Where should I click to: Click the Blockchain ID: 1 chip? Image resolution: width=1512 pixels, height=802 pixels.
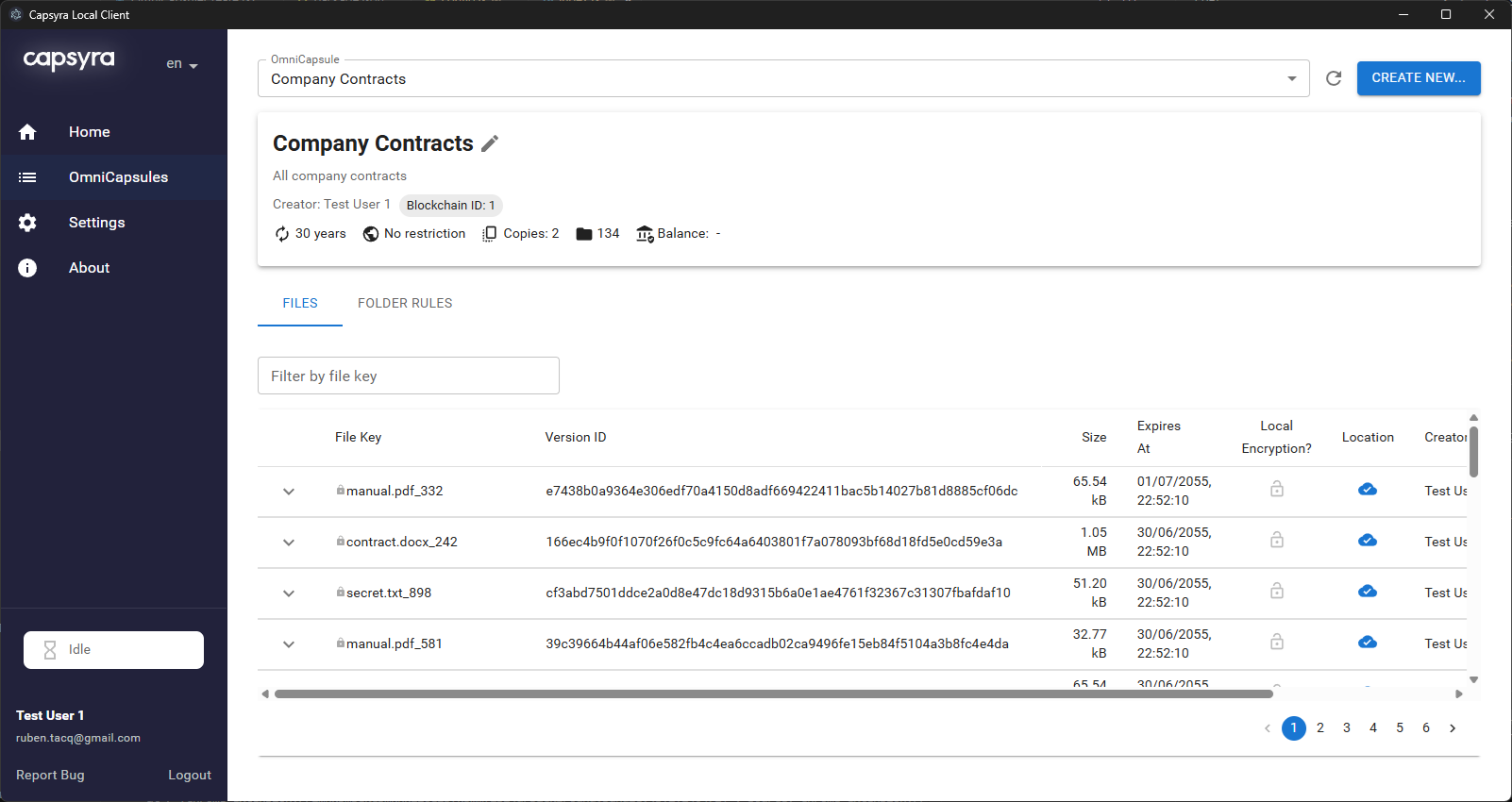450,206
